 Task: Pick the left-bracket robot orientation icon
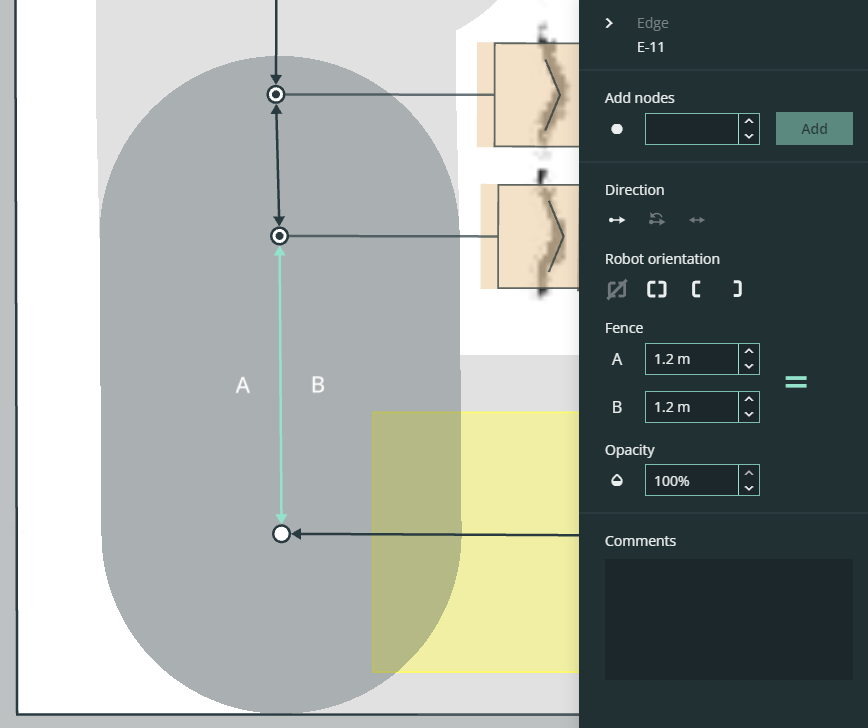tap(697, 289)
